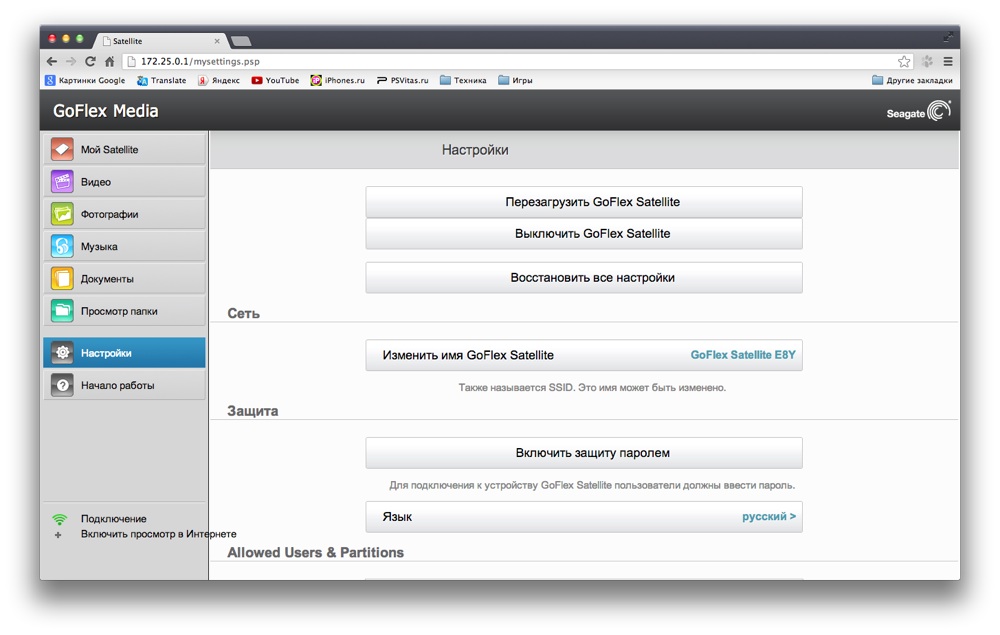This screenshot has width=1000, height=635.
Task: Go back with browser back arrow
Action: tap(52, 61)
